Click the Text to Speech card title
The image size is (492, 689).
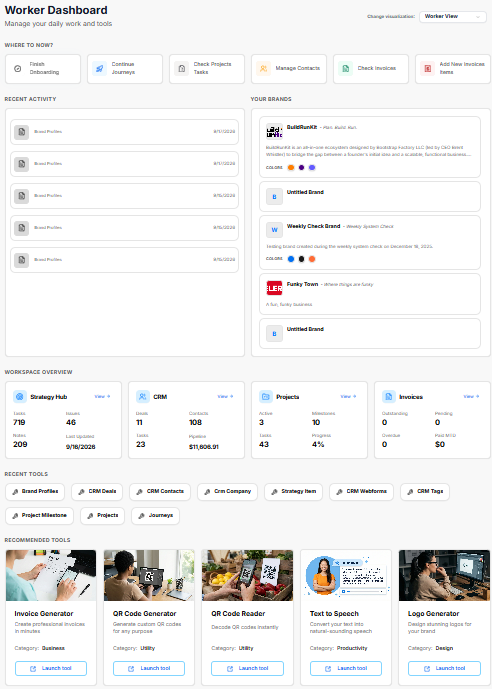pyautogui.click(x=334, y=613)
